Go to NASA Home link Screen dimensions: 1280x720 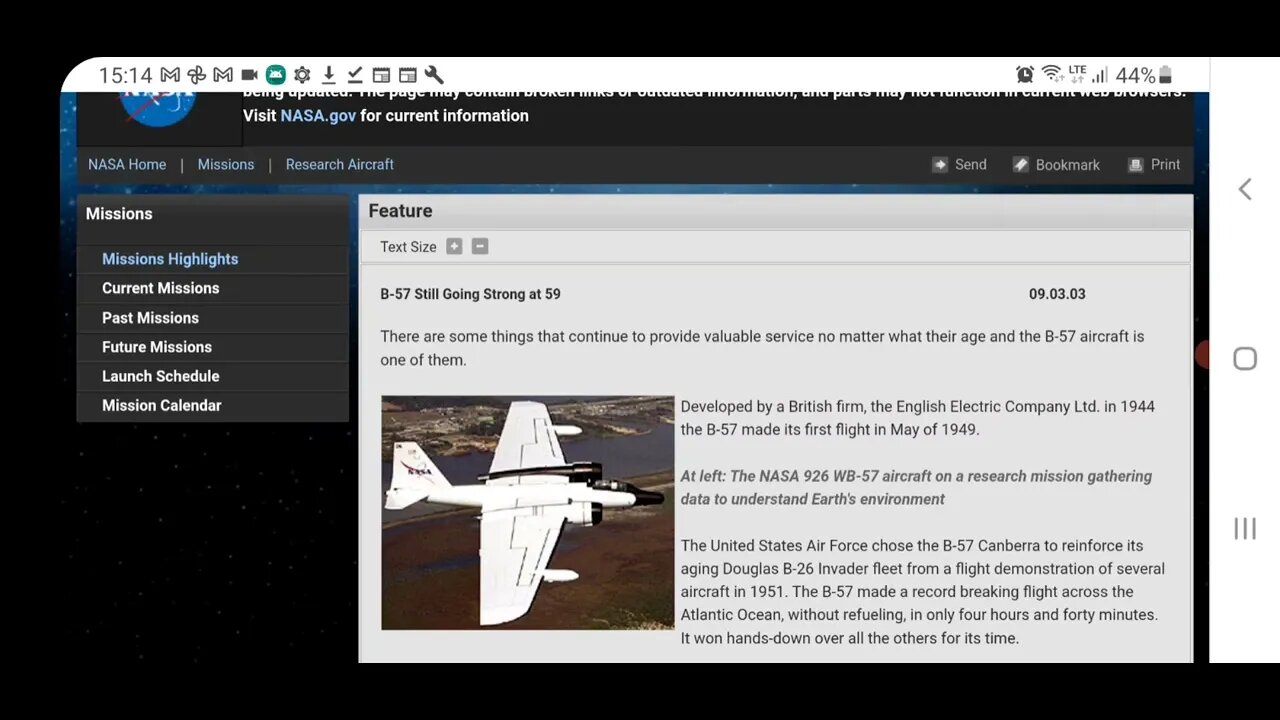coord(127,165)
